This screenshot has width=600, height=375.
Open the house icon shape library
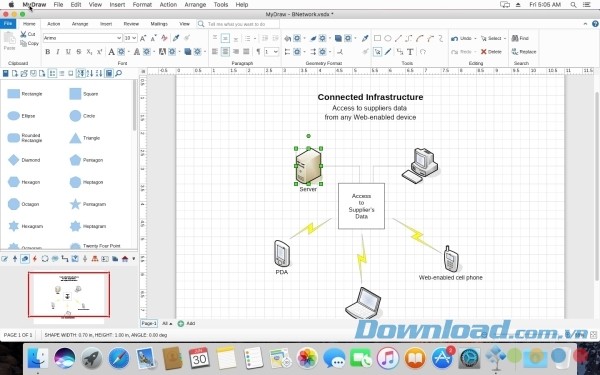click(x=125, y=259)
